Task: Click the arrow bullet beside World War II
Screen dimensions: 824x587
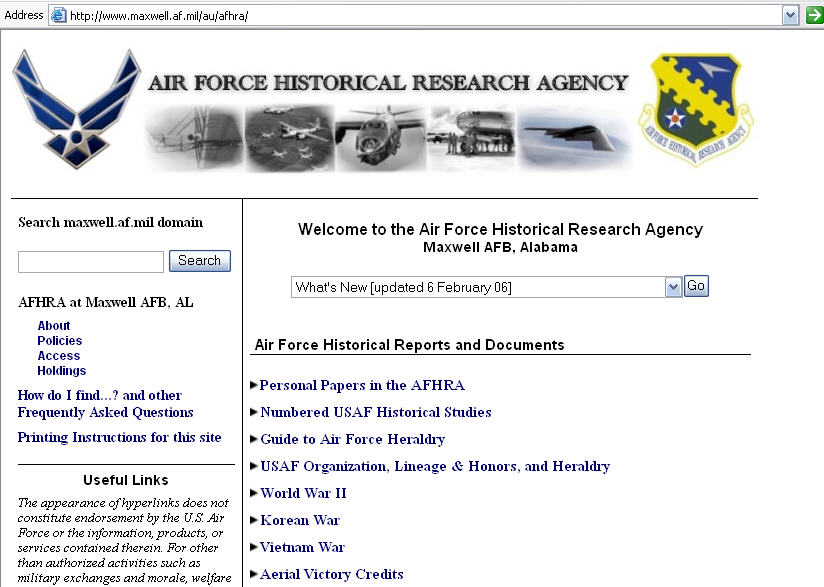Action: 254,493
